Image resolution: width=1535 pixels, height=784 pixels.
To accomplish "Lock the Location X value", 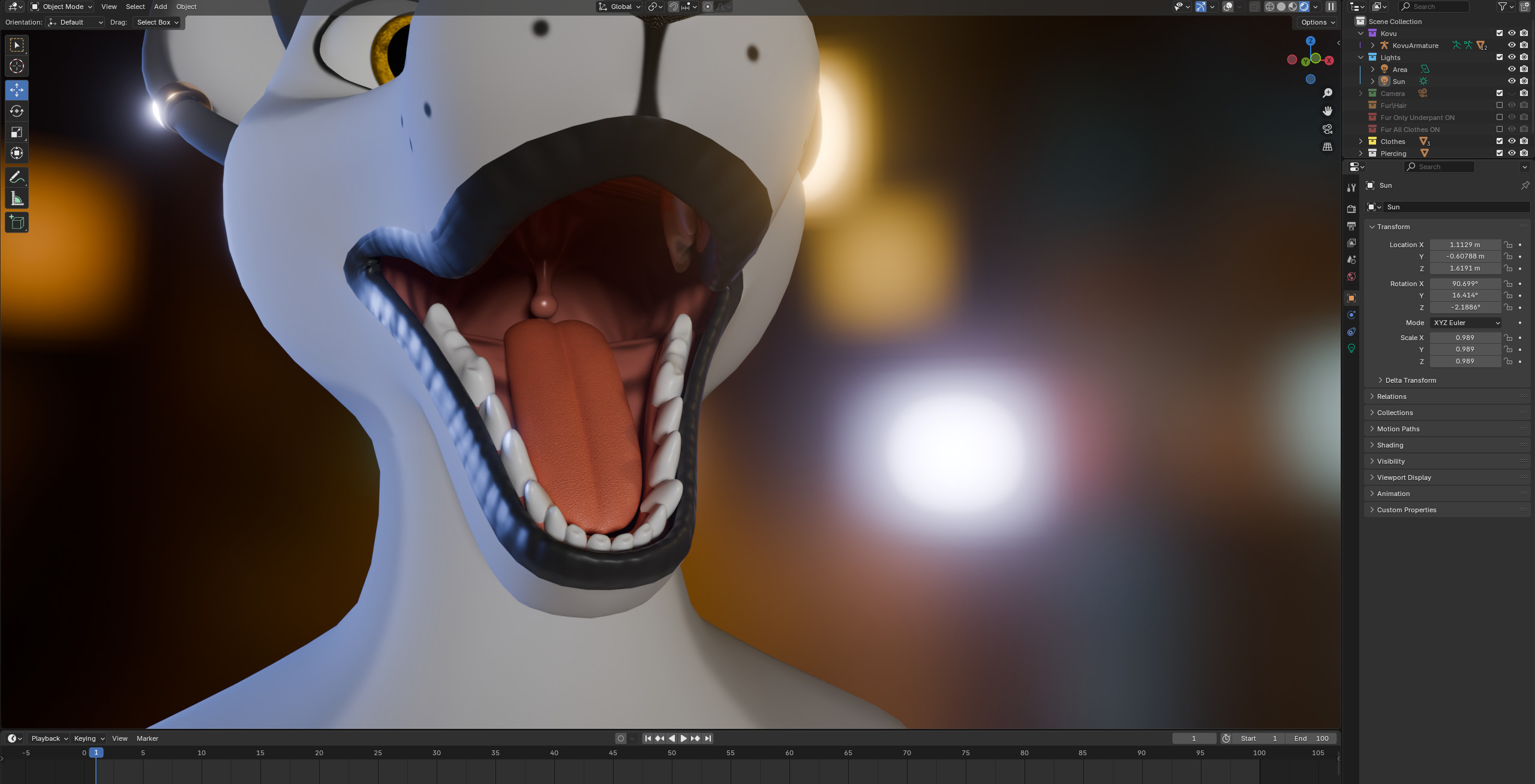I will pyautogui.click(x=1508, y=245).
